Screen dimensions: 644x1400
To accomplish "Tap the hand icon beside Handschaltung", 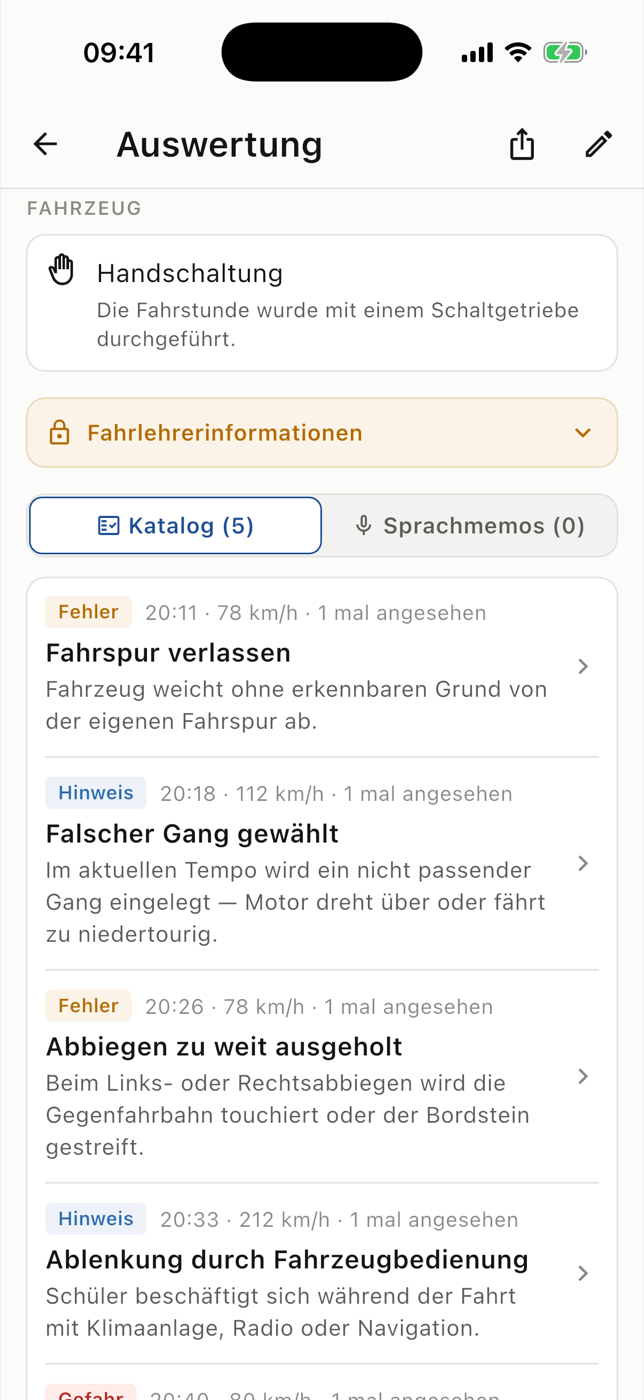I will click(62, 270).
